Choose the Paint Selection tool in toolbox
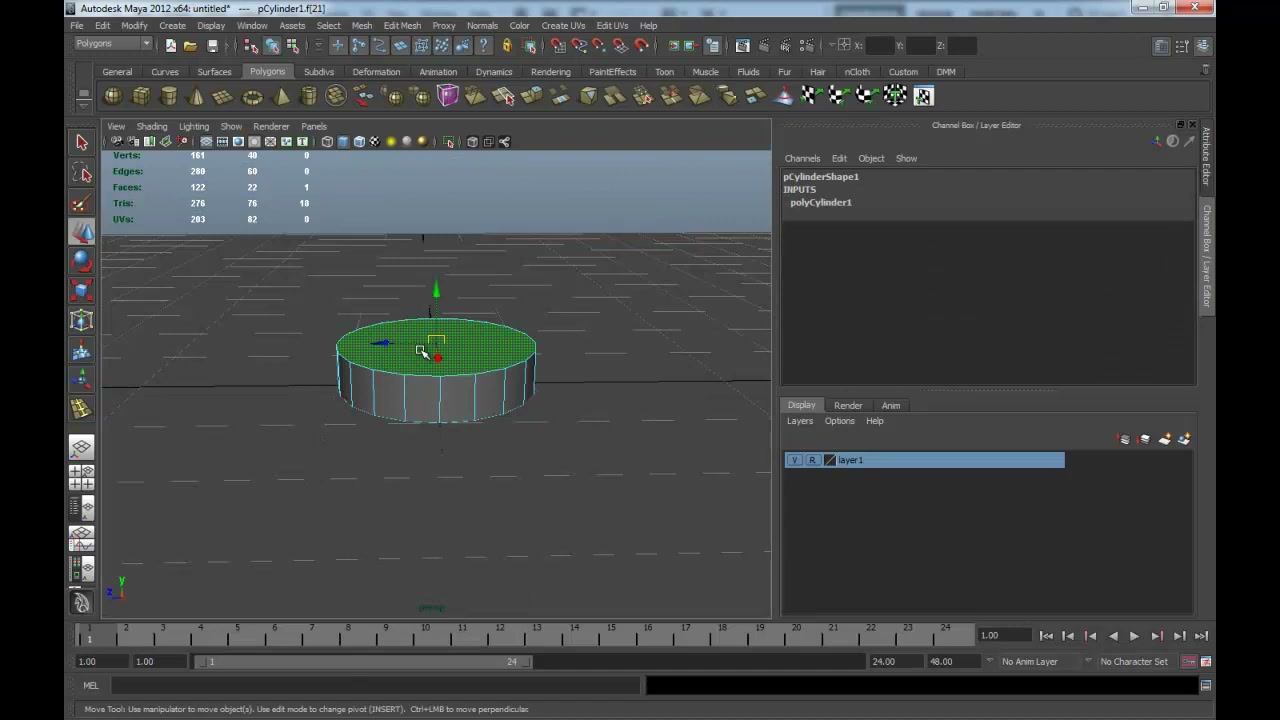The width and height of the screenshot is (1280, 720). tap(82, 203)
